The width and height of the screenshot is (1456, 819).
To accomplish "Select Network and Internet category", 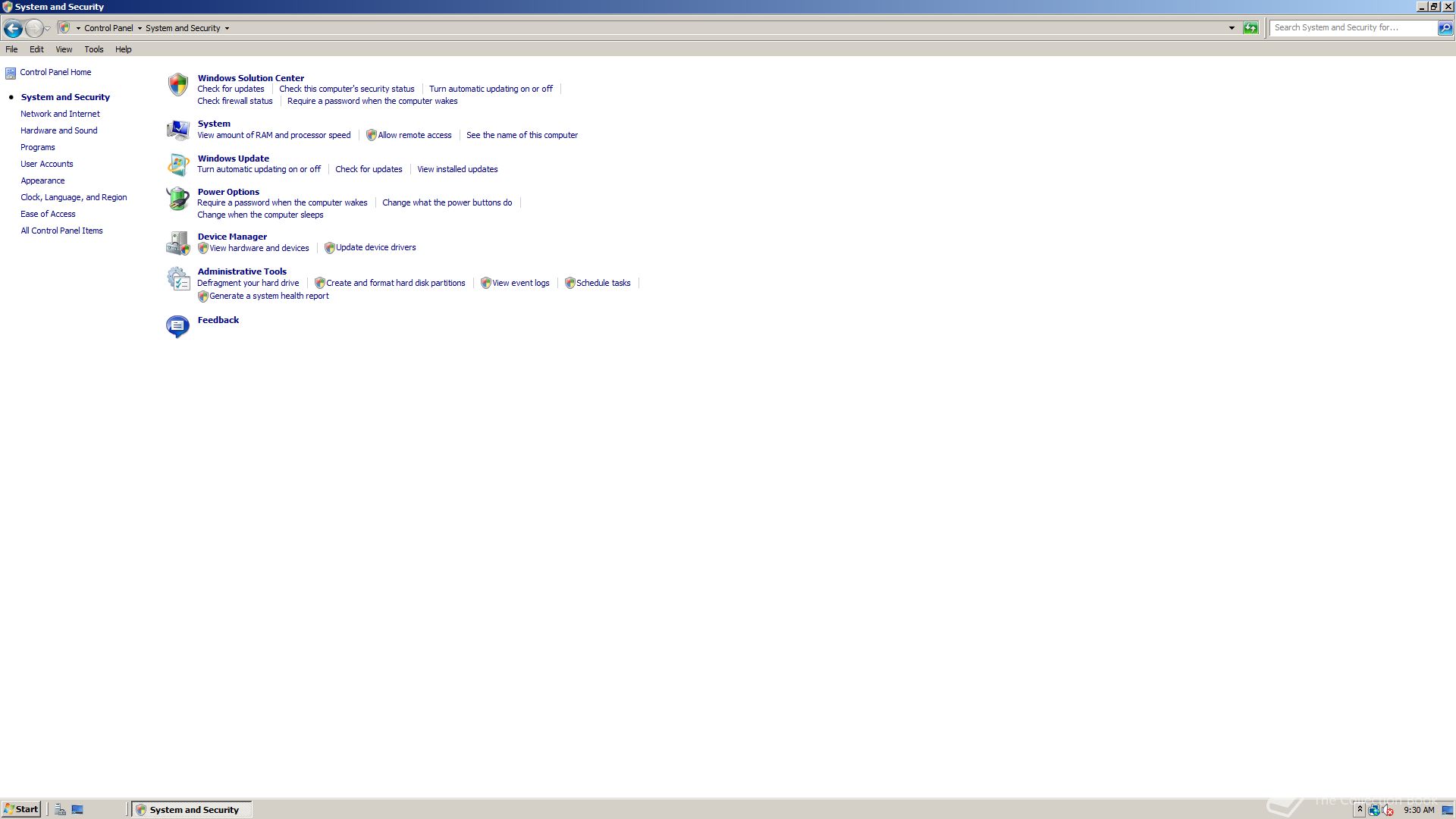I will pyautogui.click(x=60, y=115).
